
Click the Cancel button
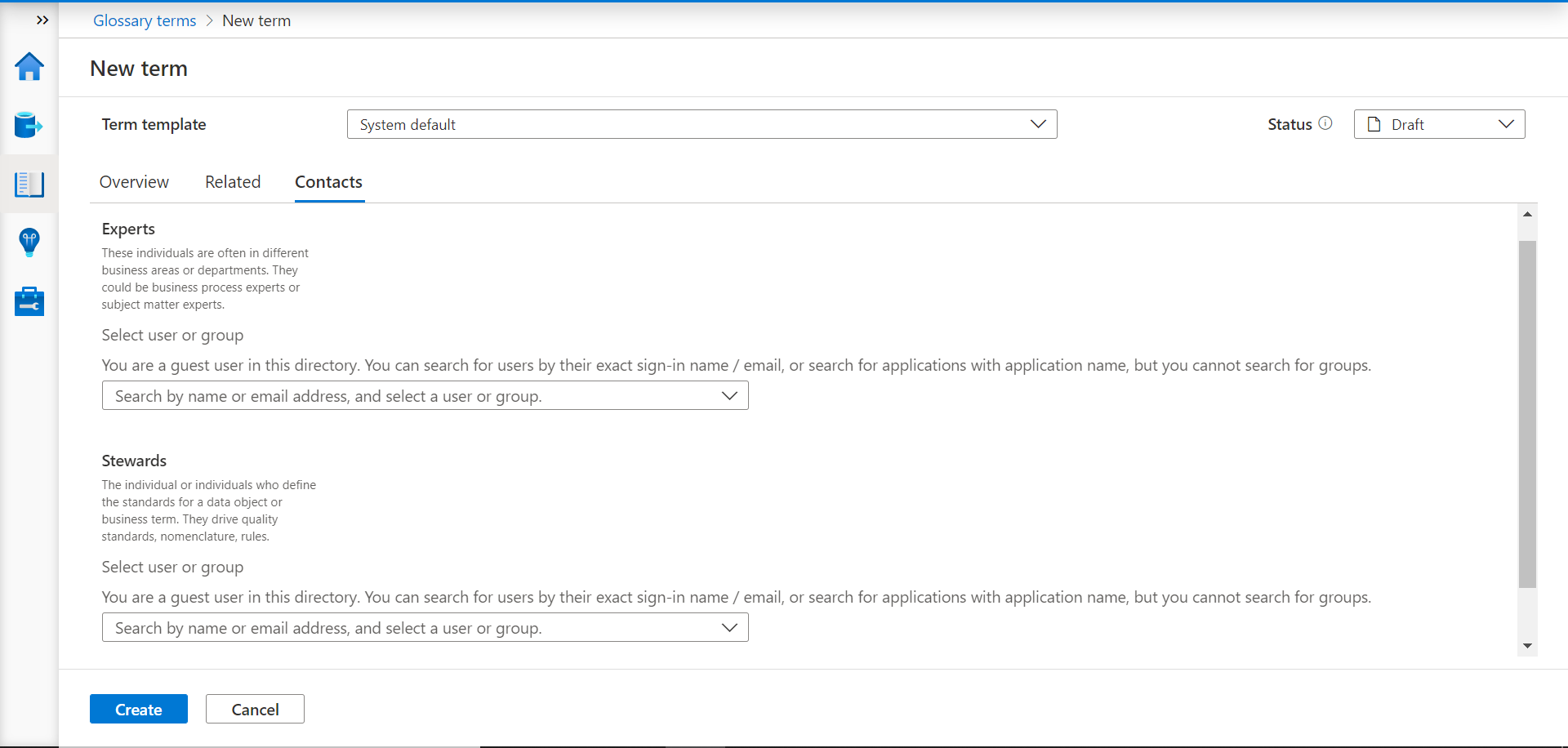pyautogui.click(x=255, y=709)
